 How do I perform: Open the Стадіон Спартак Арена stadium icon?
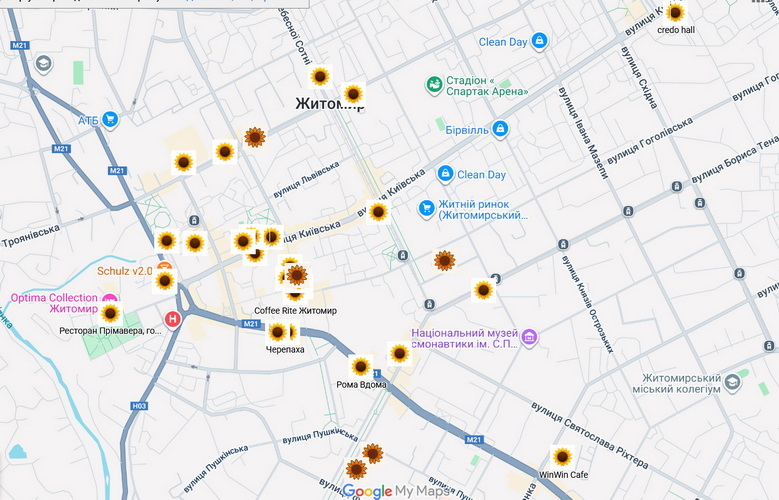point(434,85)
